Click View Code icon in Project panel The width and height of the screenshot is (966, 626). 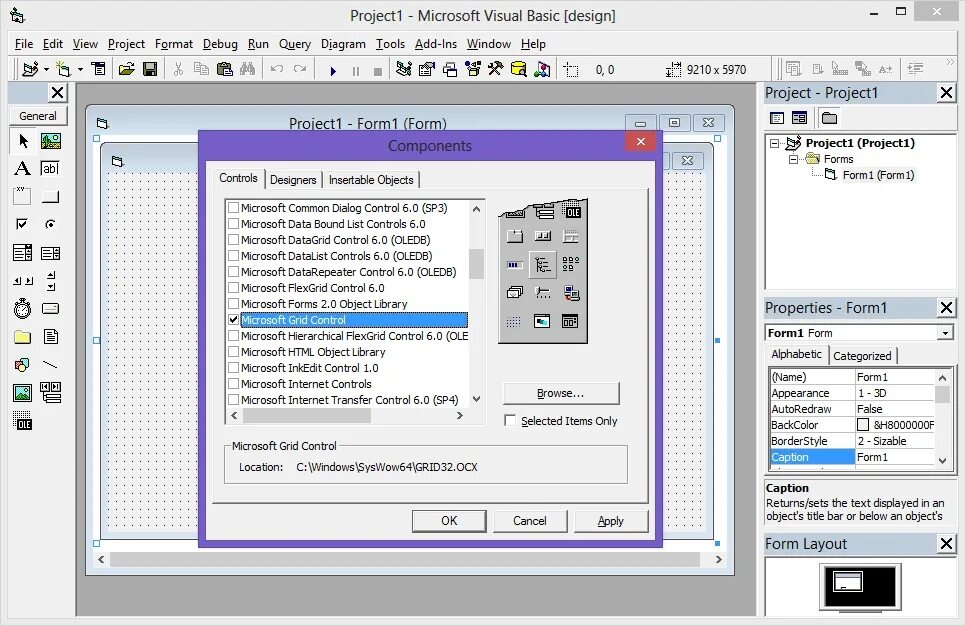(x=777, y=118)
